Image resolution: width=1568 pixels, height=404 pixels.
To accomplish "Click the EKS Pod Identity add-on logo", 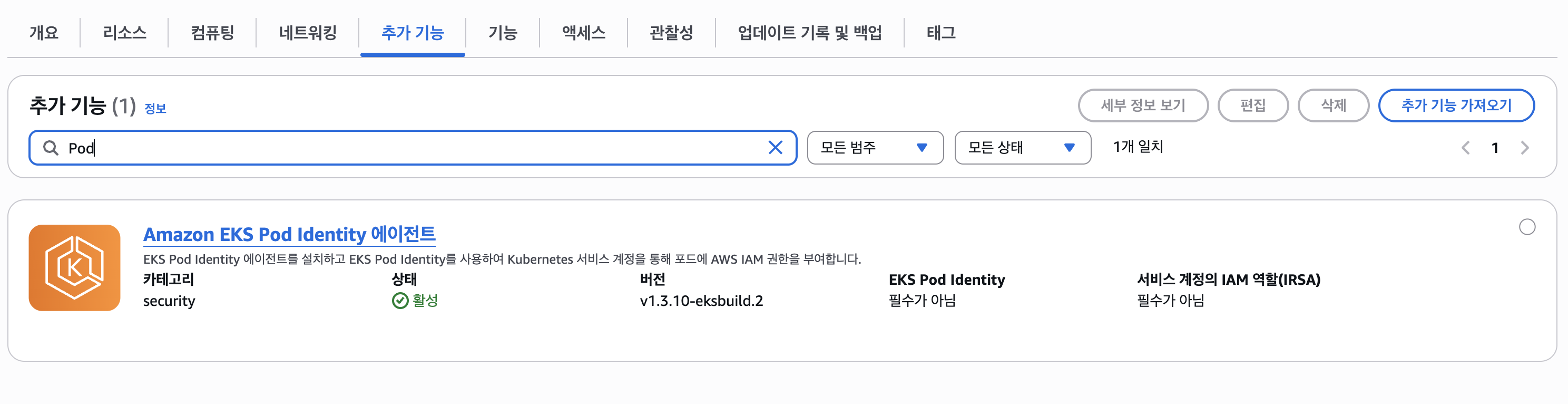I will pos(74,267).
